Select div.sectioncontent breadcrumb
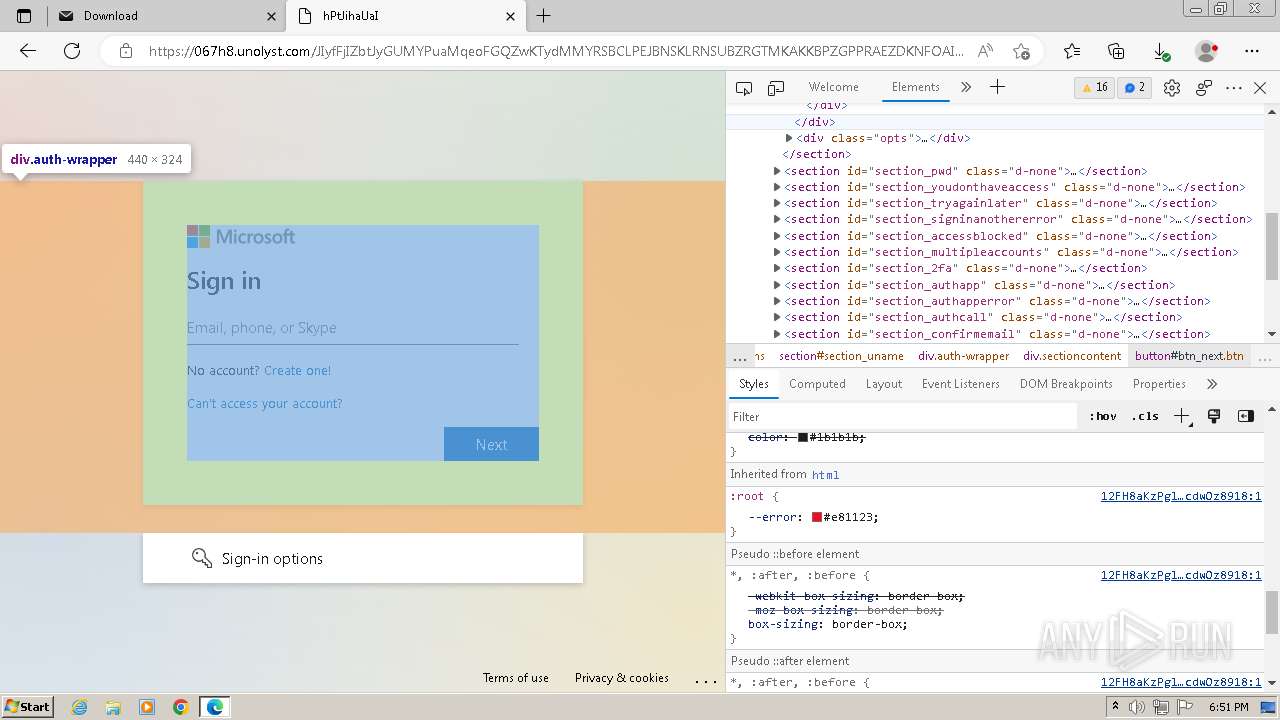Screen dimensions: 1280x720 (x=1072, y=356)
